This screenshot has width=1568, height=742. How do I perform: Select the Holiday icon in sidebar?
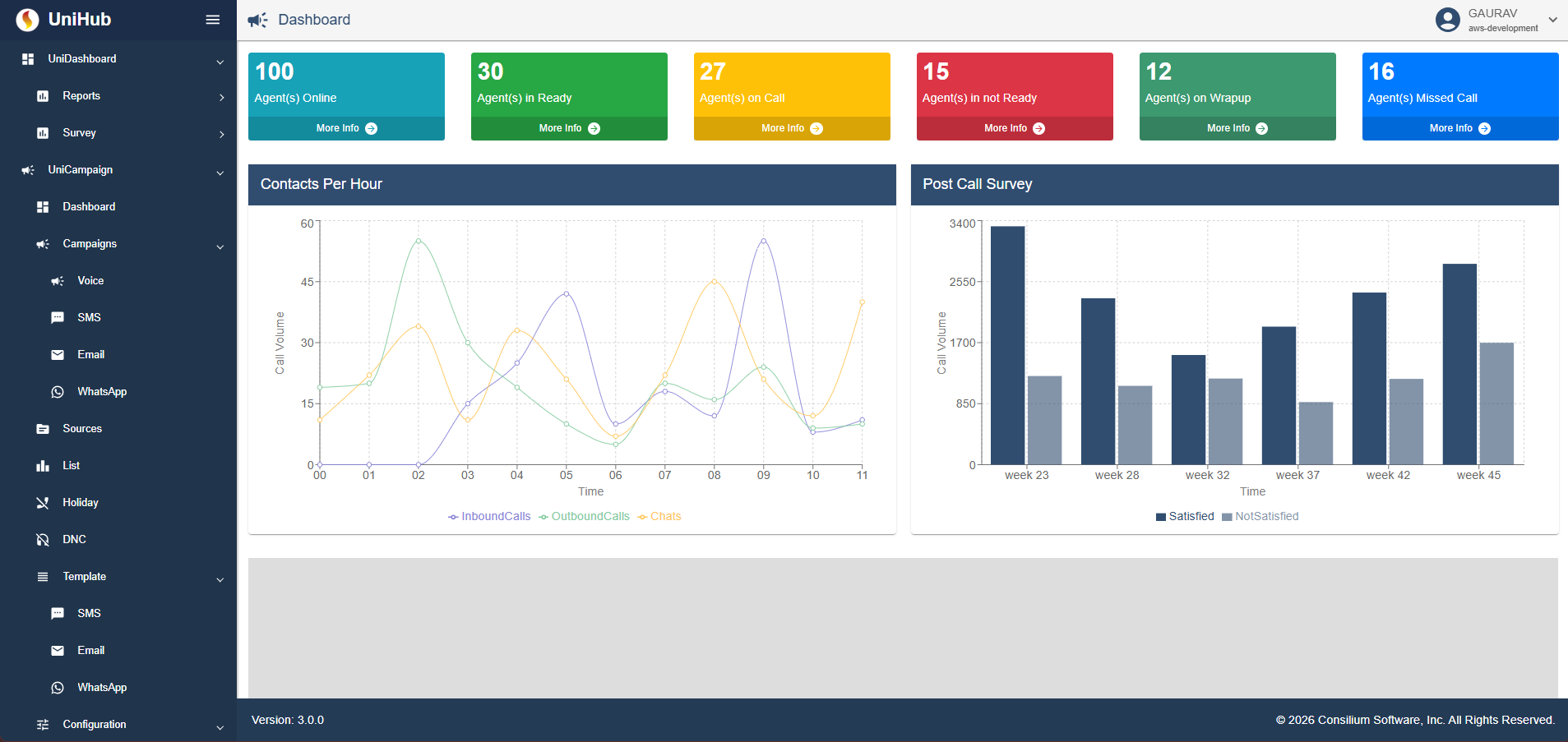[43, 503]
